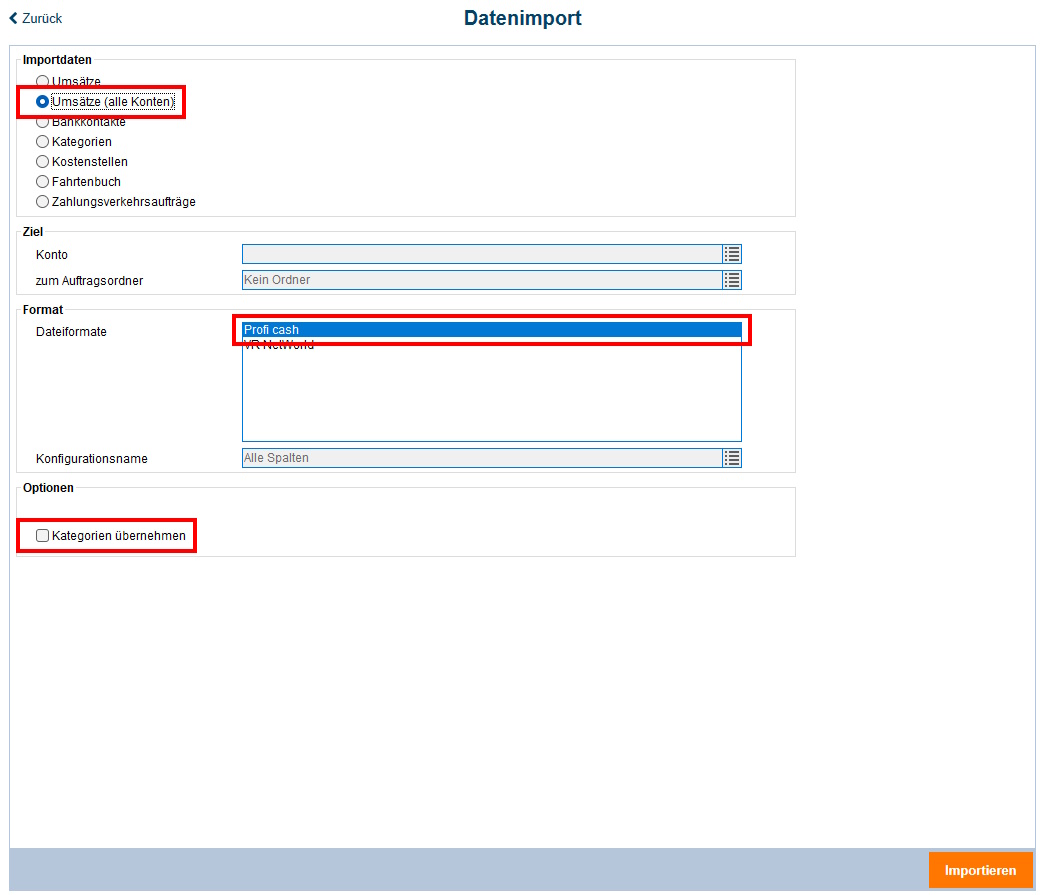1040x895 pixels.
Task: Enable the Kategorien übernehmen checkbox
Action: click(42, 536)
